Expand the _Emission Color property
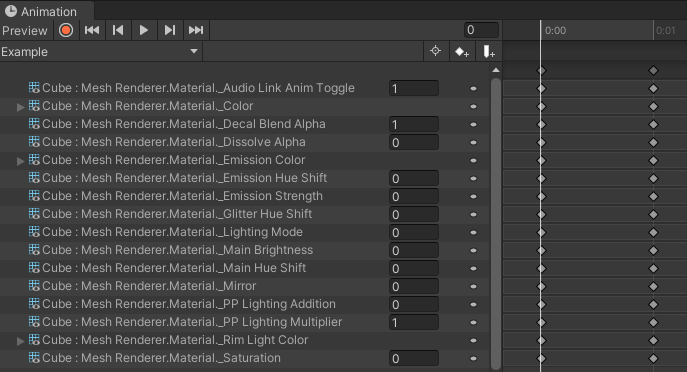This screenshot has height=372, width=687. click(x=20, y=161)
